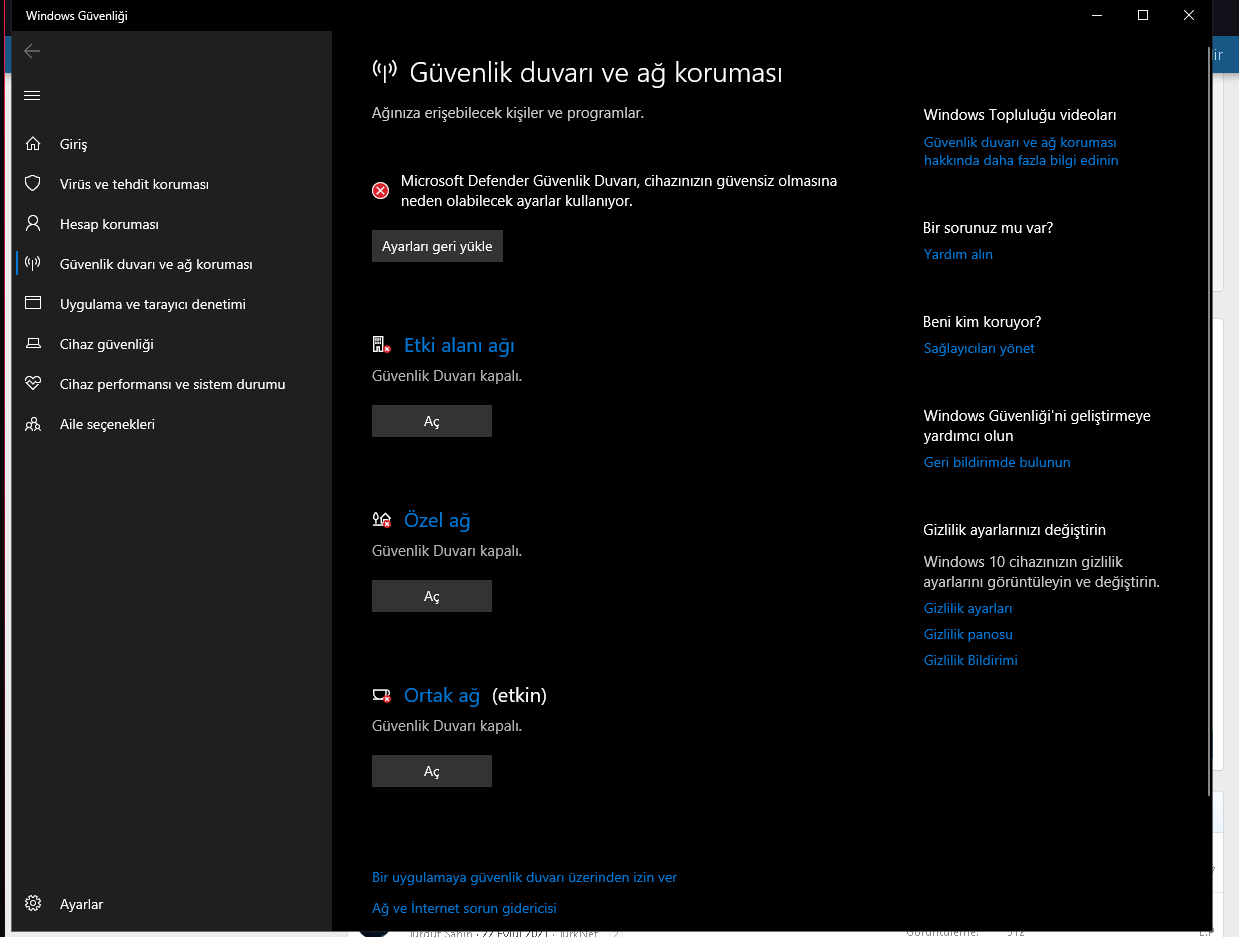Click the "Windows Topluluğu videoları" heading
This screenshot has height=937, width=1239.
point(1020,115)
